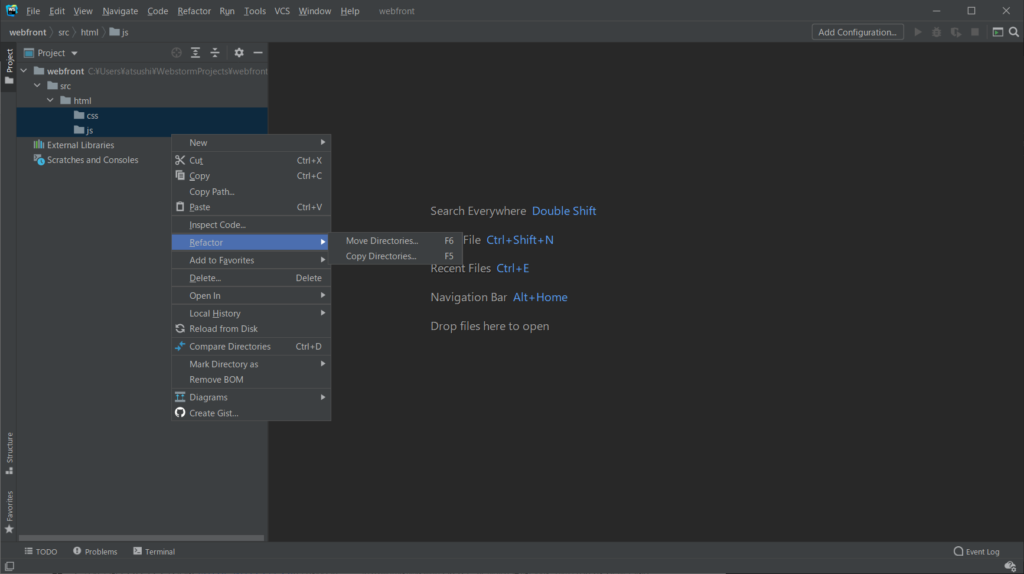Click the Copy icon in context menu
Screen dimensions: 1024x574
(180, 176)
